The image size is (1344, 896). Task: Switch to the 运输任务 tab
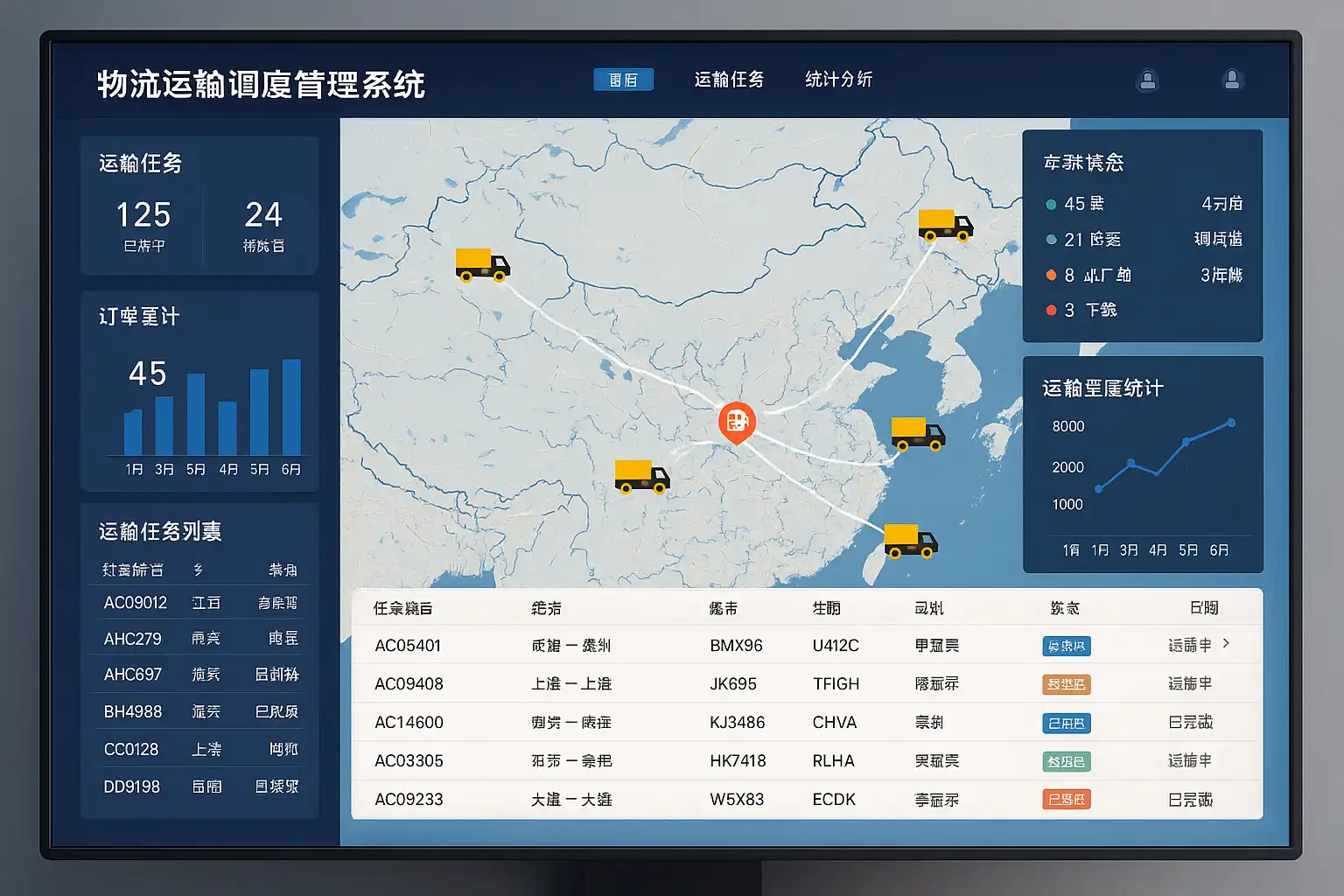click(x=729, y=80)
